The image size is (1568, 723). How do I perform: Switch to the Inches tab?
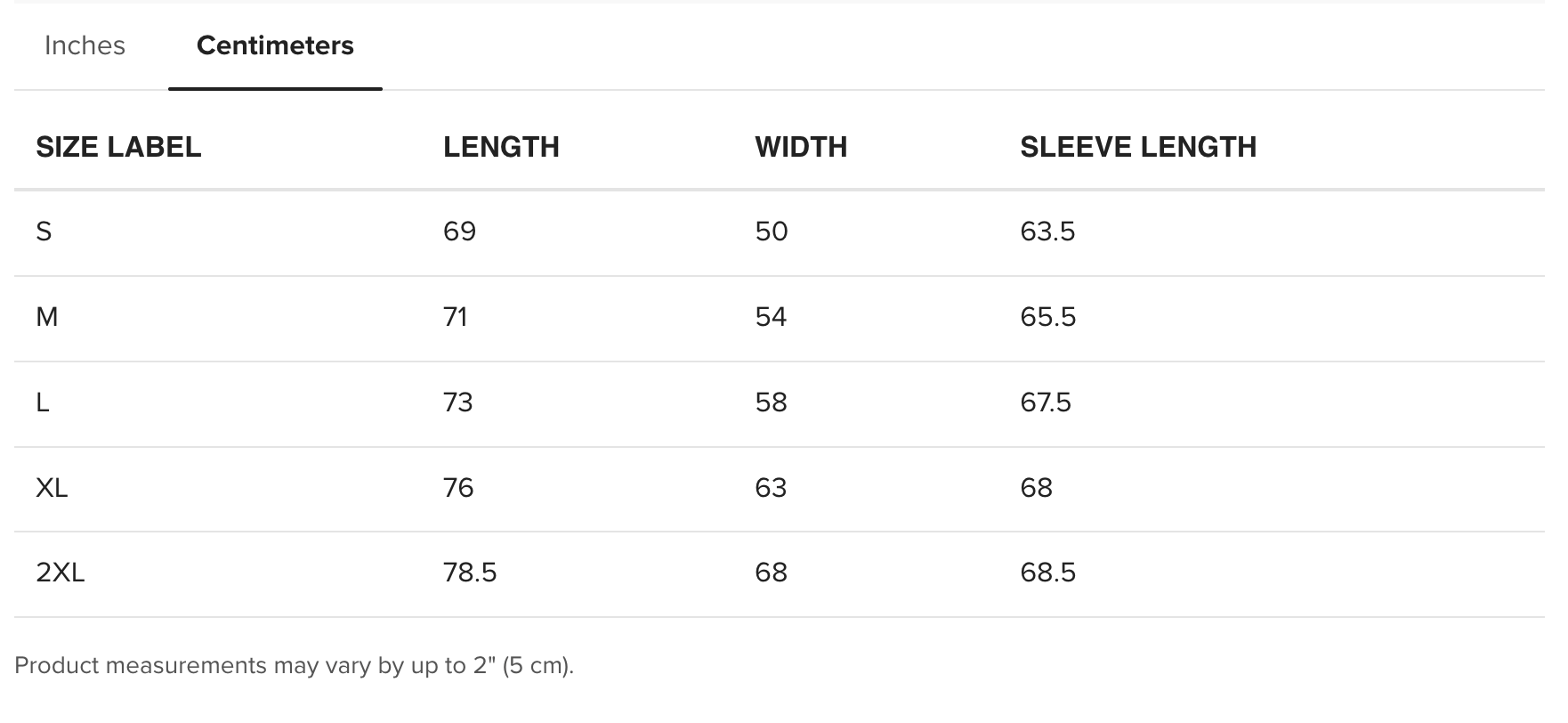[85, 45]
